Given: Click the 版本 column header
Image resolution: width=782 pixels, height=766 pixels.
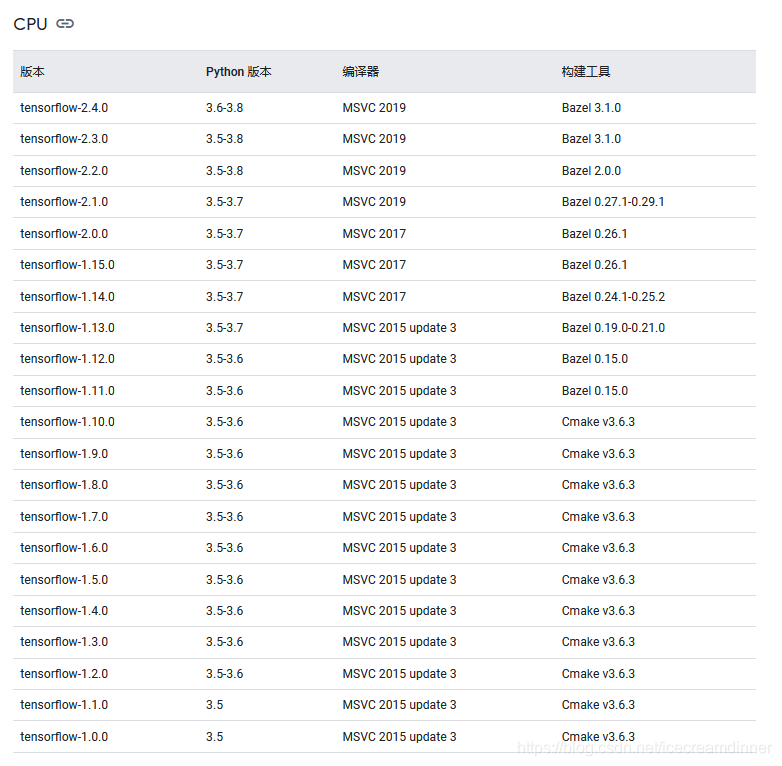Looking at the screenshot, I should point(32,72).
